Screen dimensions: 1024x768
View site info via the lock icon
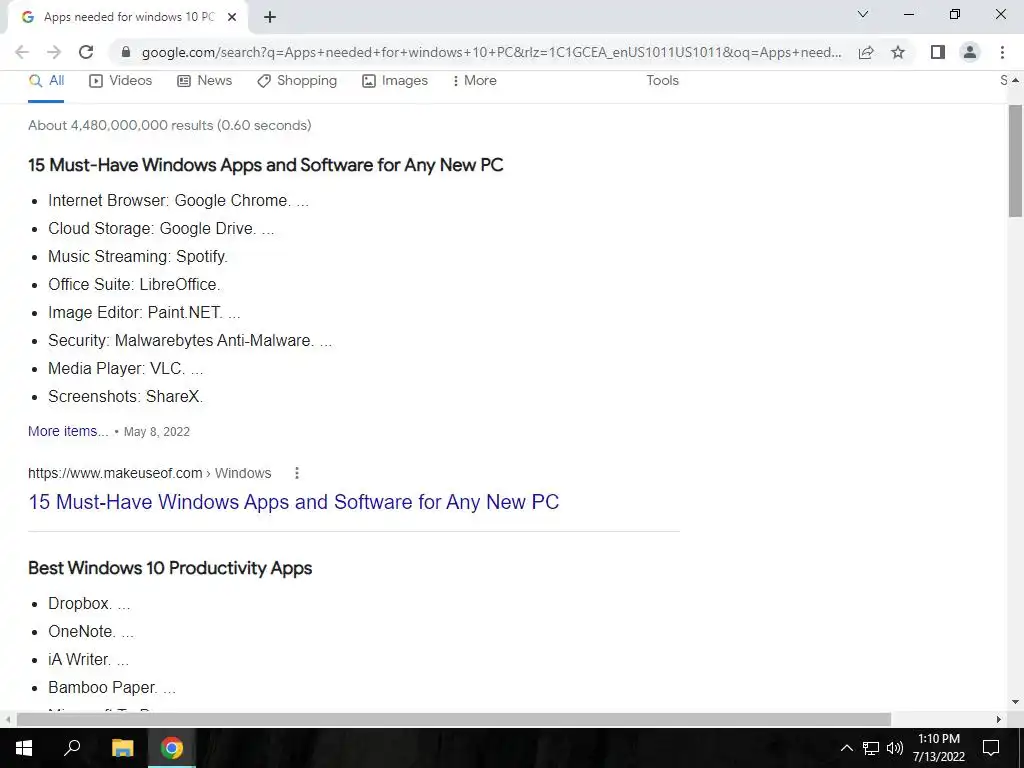pos(126,52)
